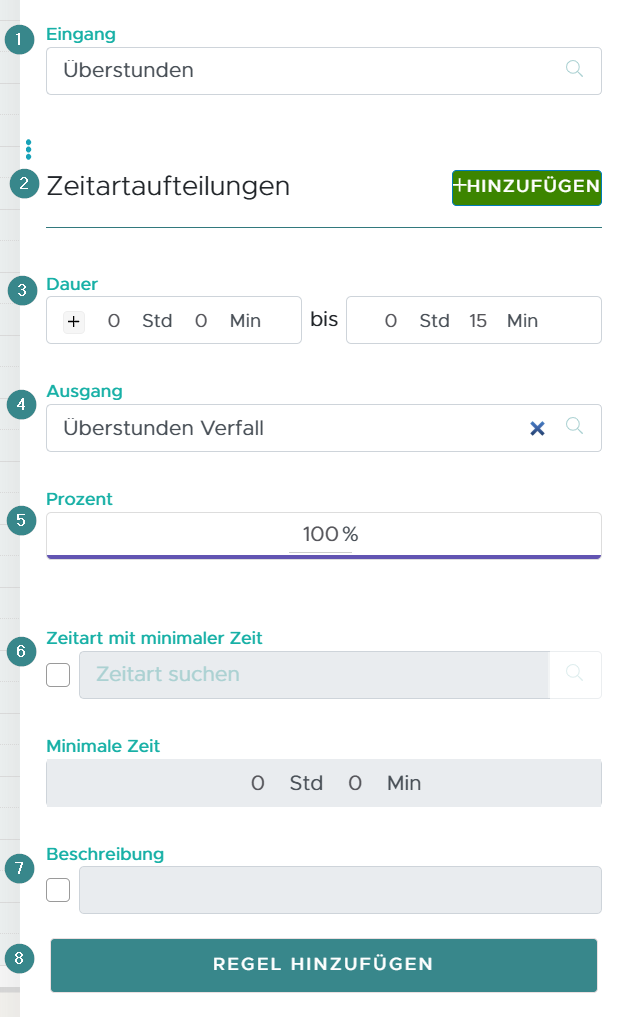Image resolution: width=620 pixels, height=1017 pixels.
Task: Click the step marker numbered 3
Action: [x=20, y=291]
